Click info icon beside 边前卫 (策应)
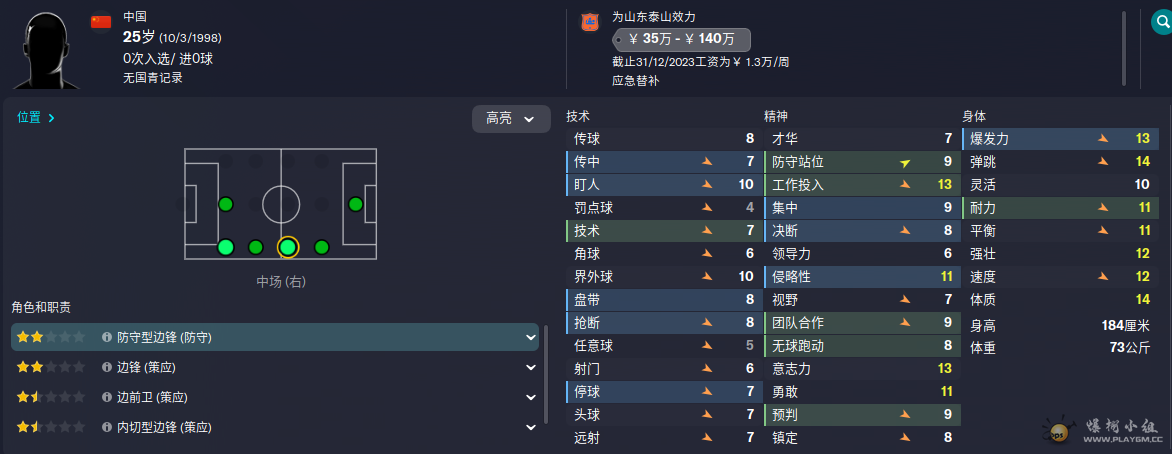The width and height of the screenshot is (1172, 454). 107,397
